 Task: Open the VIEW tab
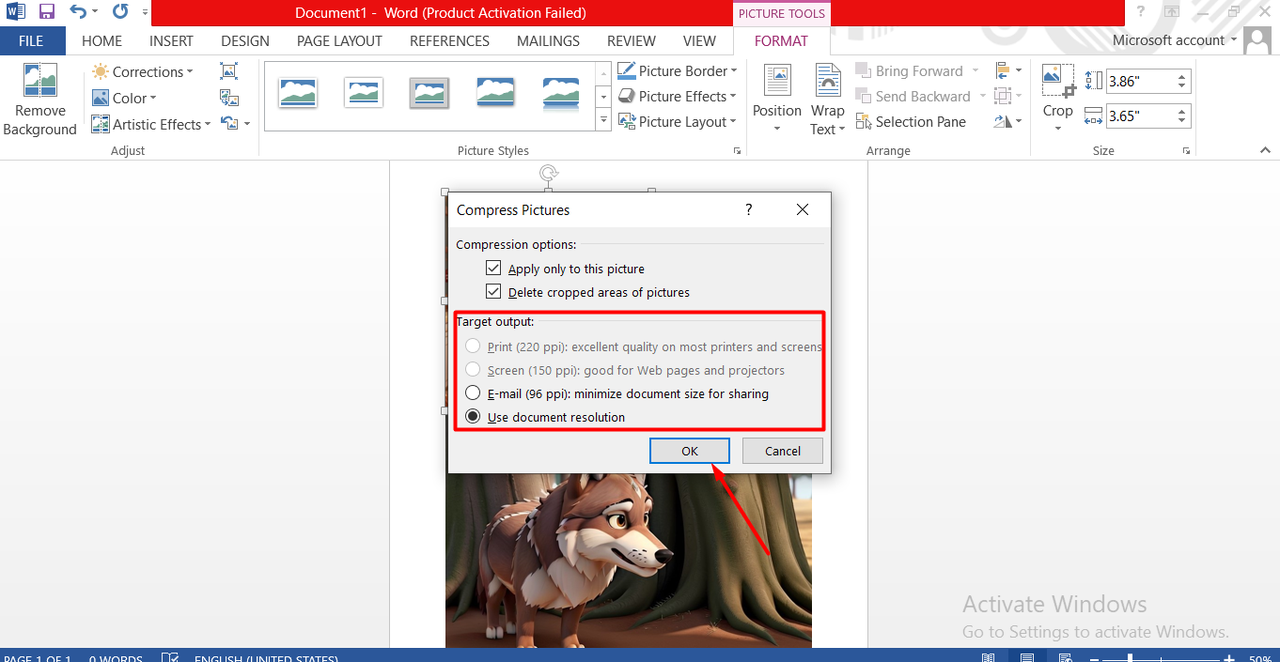(699, 41)
